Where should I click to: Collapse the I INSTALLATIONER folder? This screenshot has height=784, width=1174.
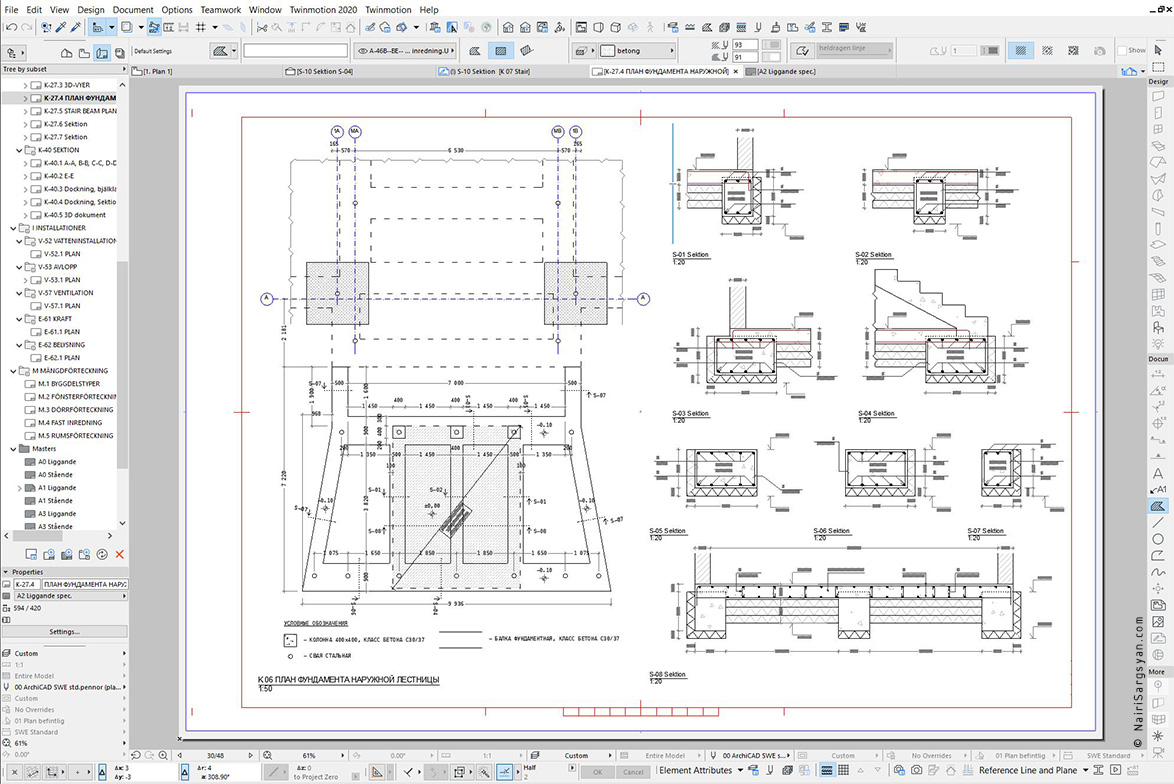point(13,228)
